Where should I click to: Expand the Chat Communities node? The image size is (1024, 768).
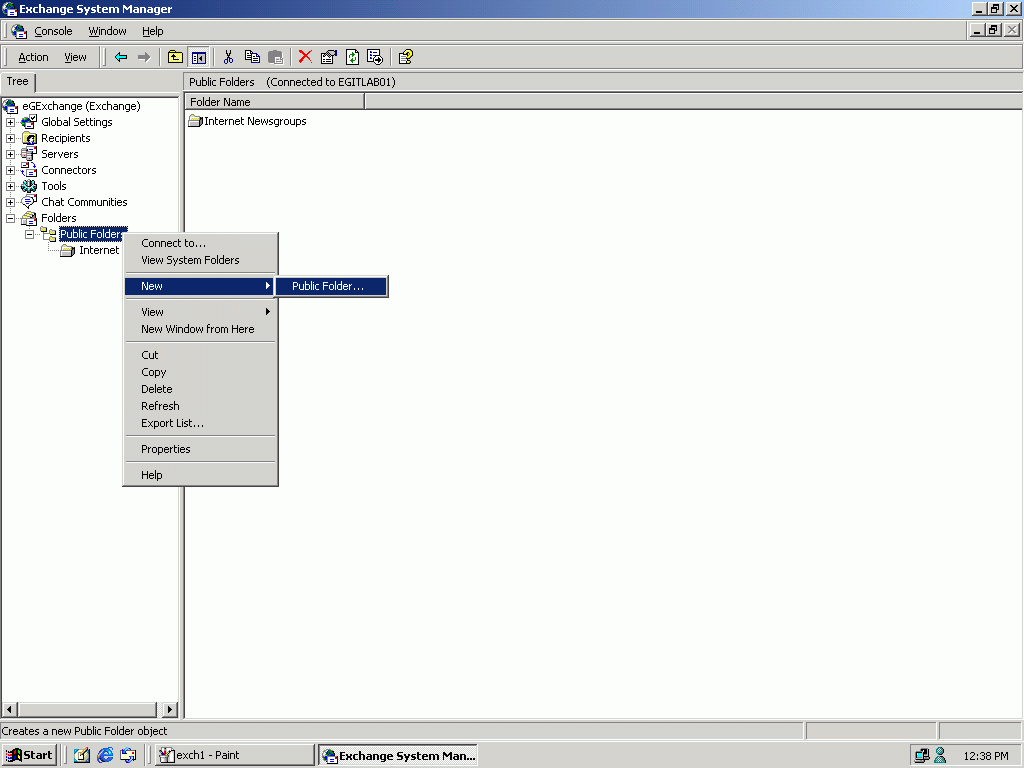(x=10, y=202)
